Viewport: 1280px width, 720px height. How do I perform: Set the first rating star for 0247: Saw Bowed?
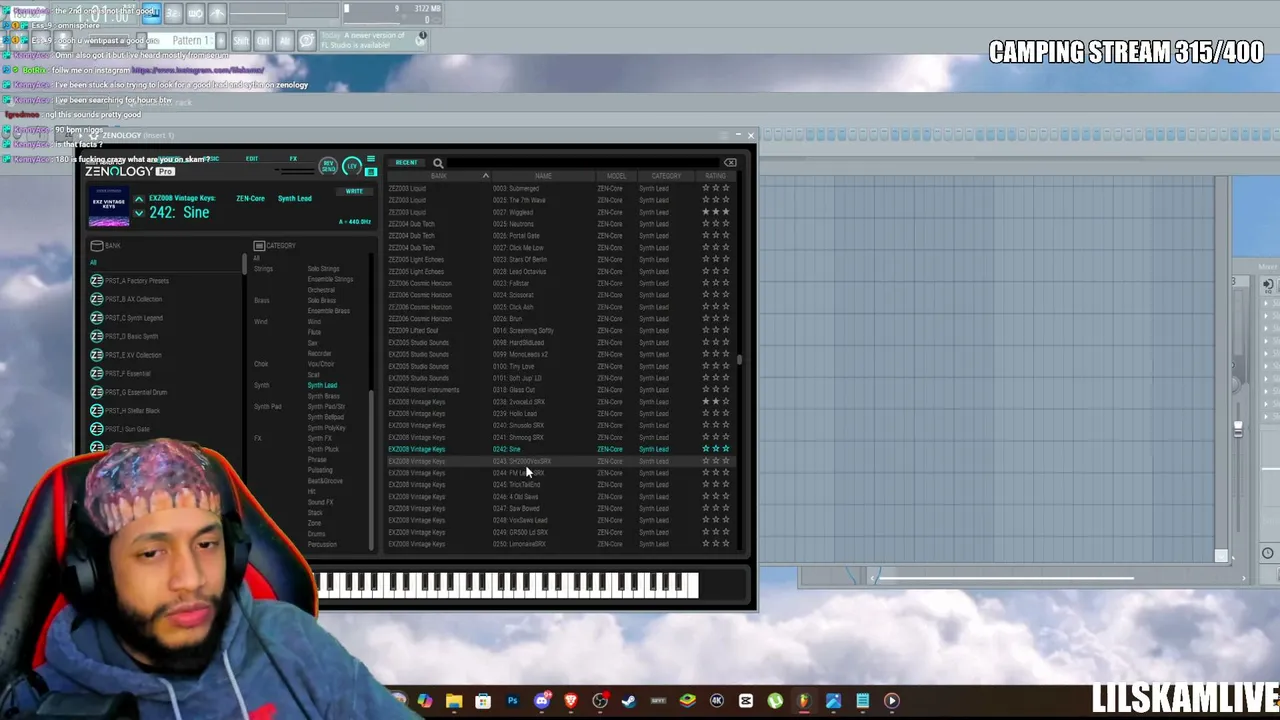click(705, 508)
